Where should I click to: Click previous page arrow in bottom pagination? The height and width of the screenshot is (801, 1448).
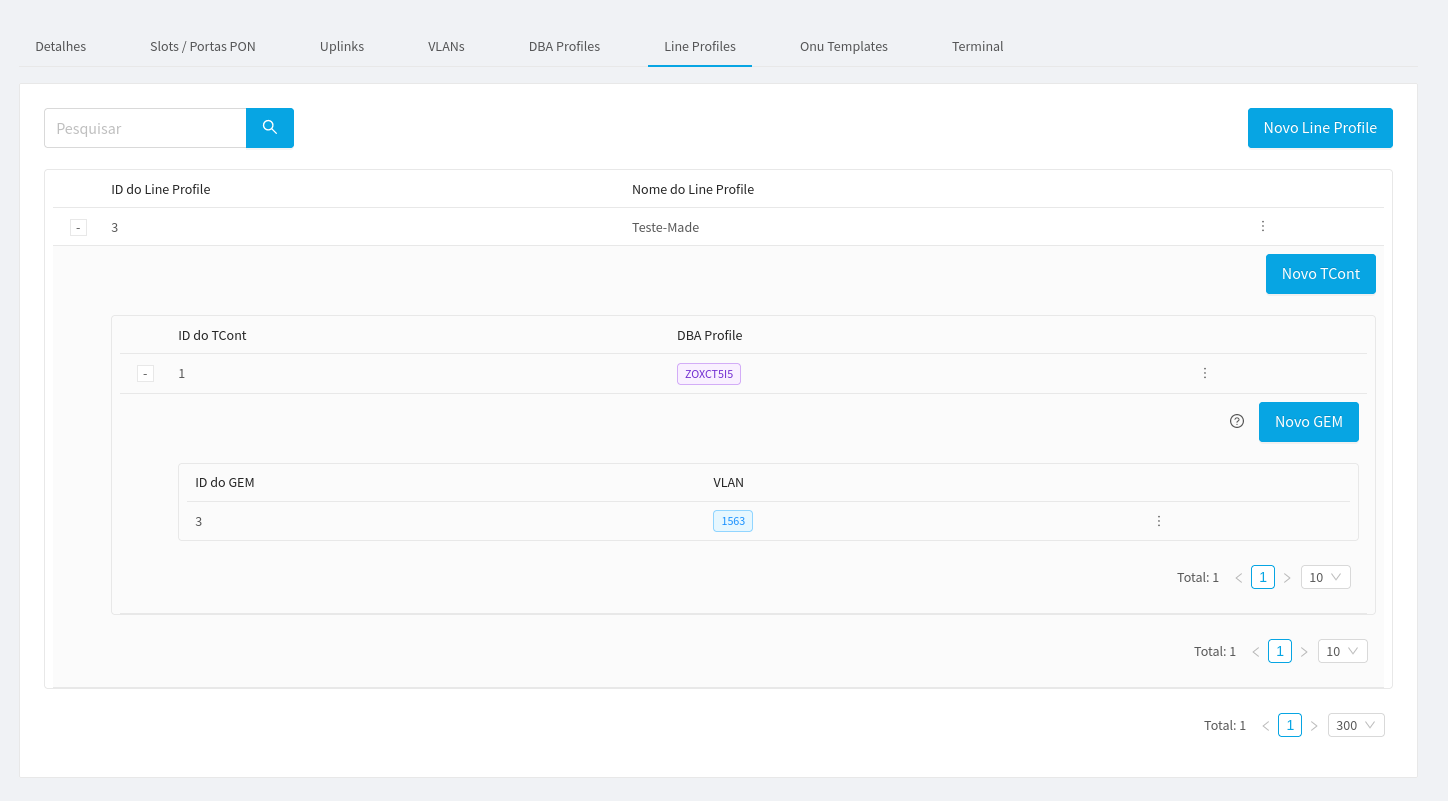(1265, 725)
